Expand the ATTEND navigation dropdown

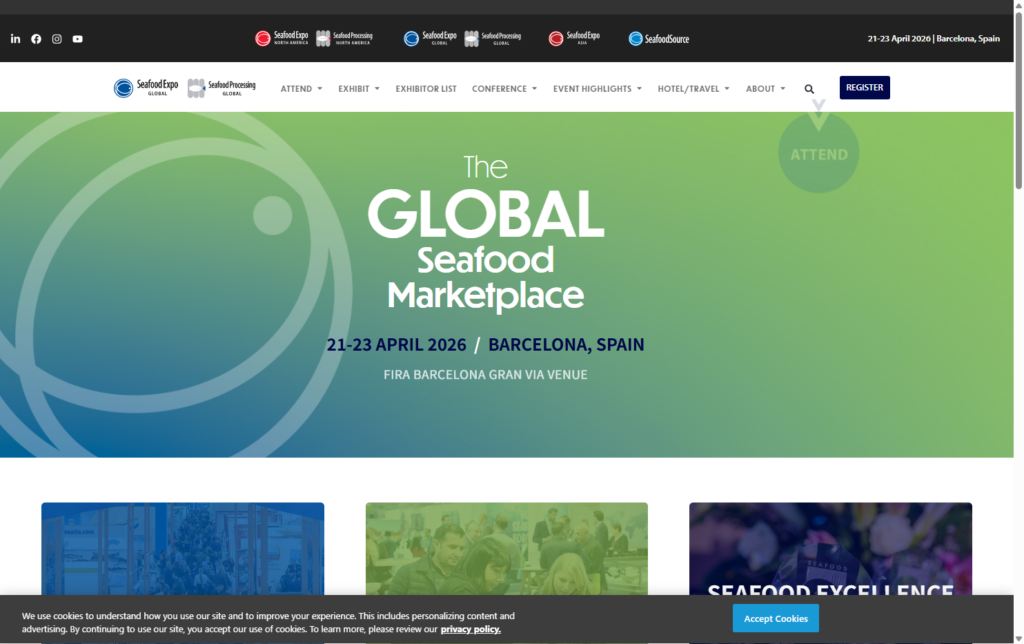(x=300, y=88)
